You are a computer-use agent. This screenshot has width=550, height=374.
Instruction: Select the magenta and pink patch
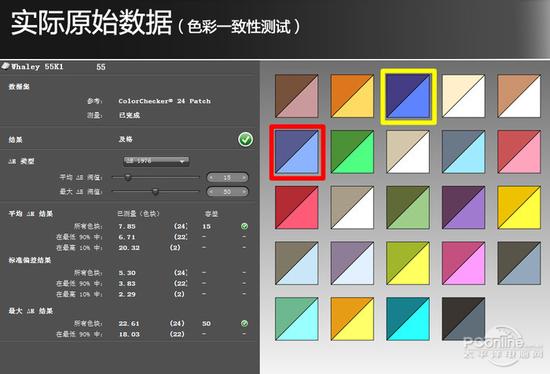click(464, 263)
